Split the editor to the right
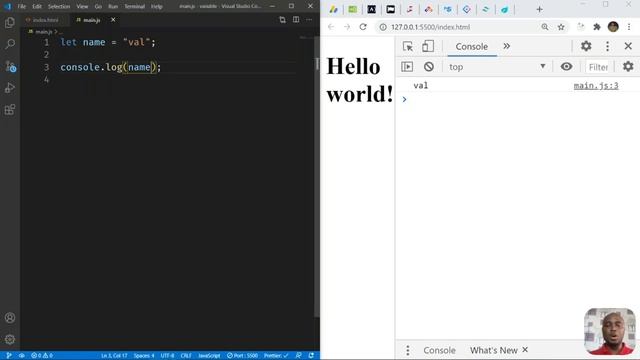The height and width of the screenshot is (360, 640). pyautogui.click(x=296, y=20)
